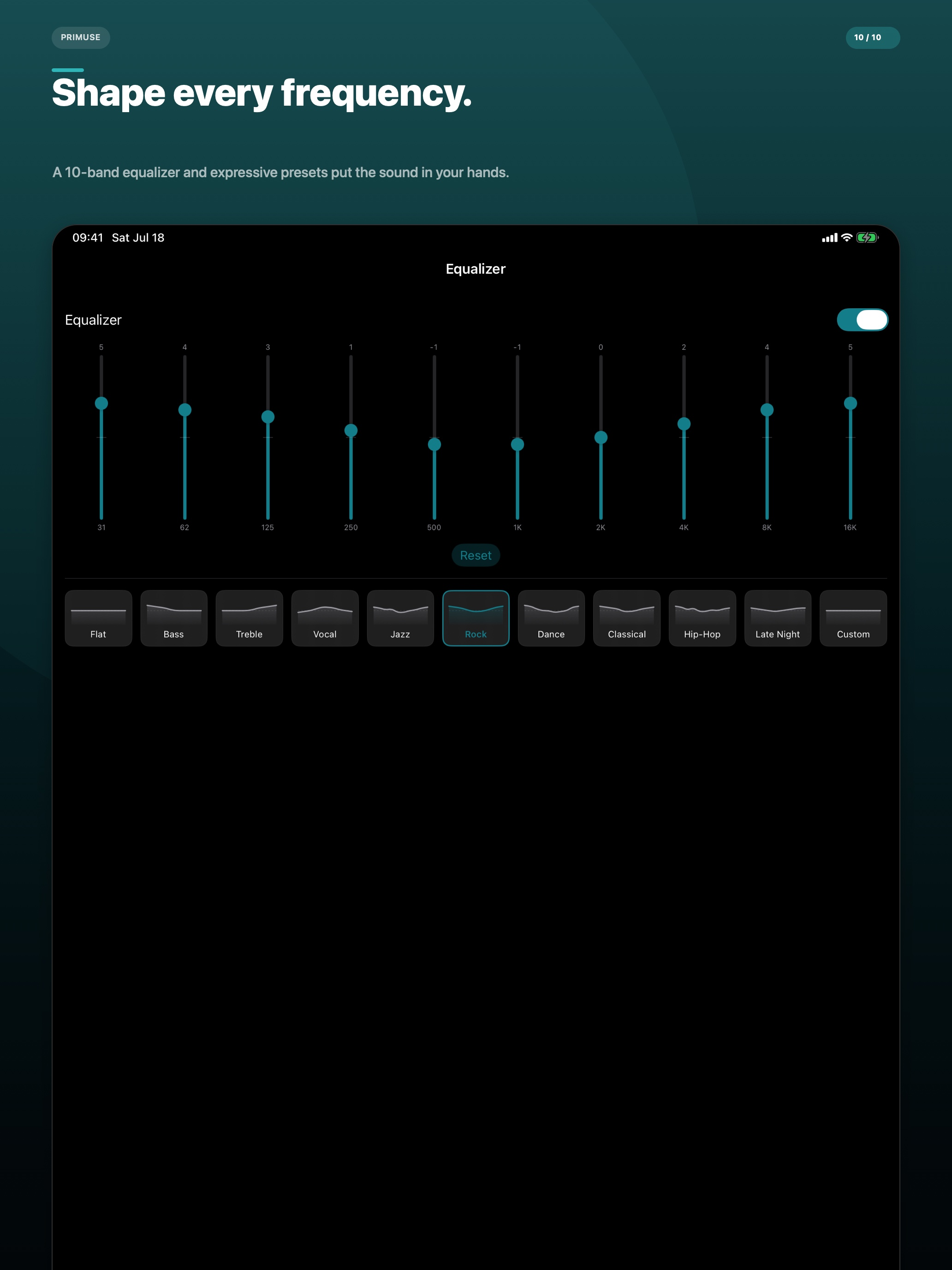
Task: Click the Sat Jul 18 date
Action: pyautogui.click(x=138, y=238)
